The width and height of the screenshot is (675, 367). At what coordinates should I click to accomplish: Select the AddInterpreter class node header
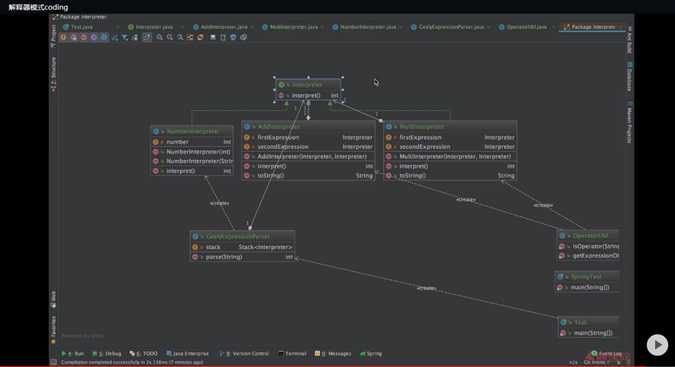coord(309,126)
